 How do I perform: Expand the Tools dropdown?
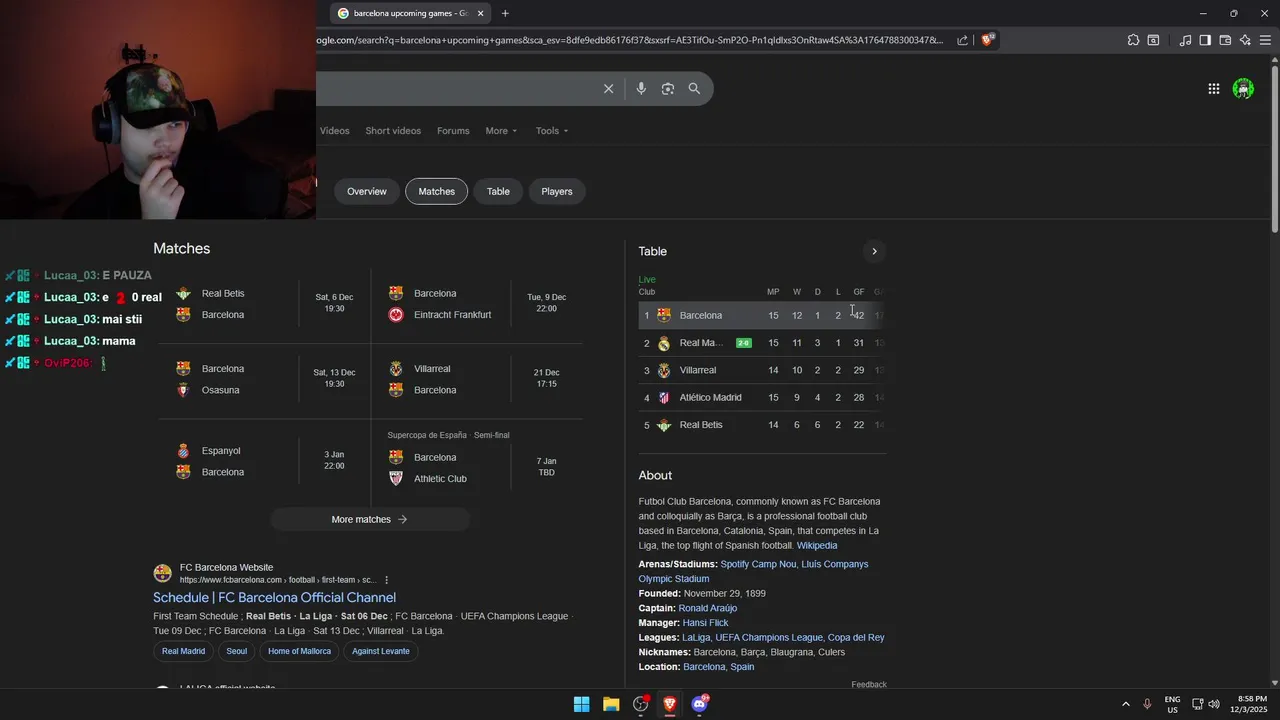coord(551,131)
